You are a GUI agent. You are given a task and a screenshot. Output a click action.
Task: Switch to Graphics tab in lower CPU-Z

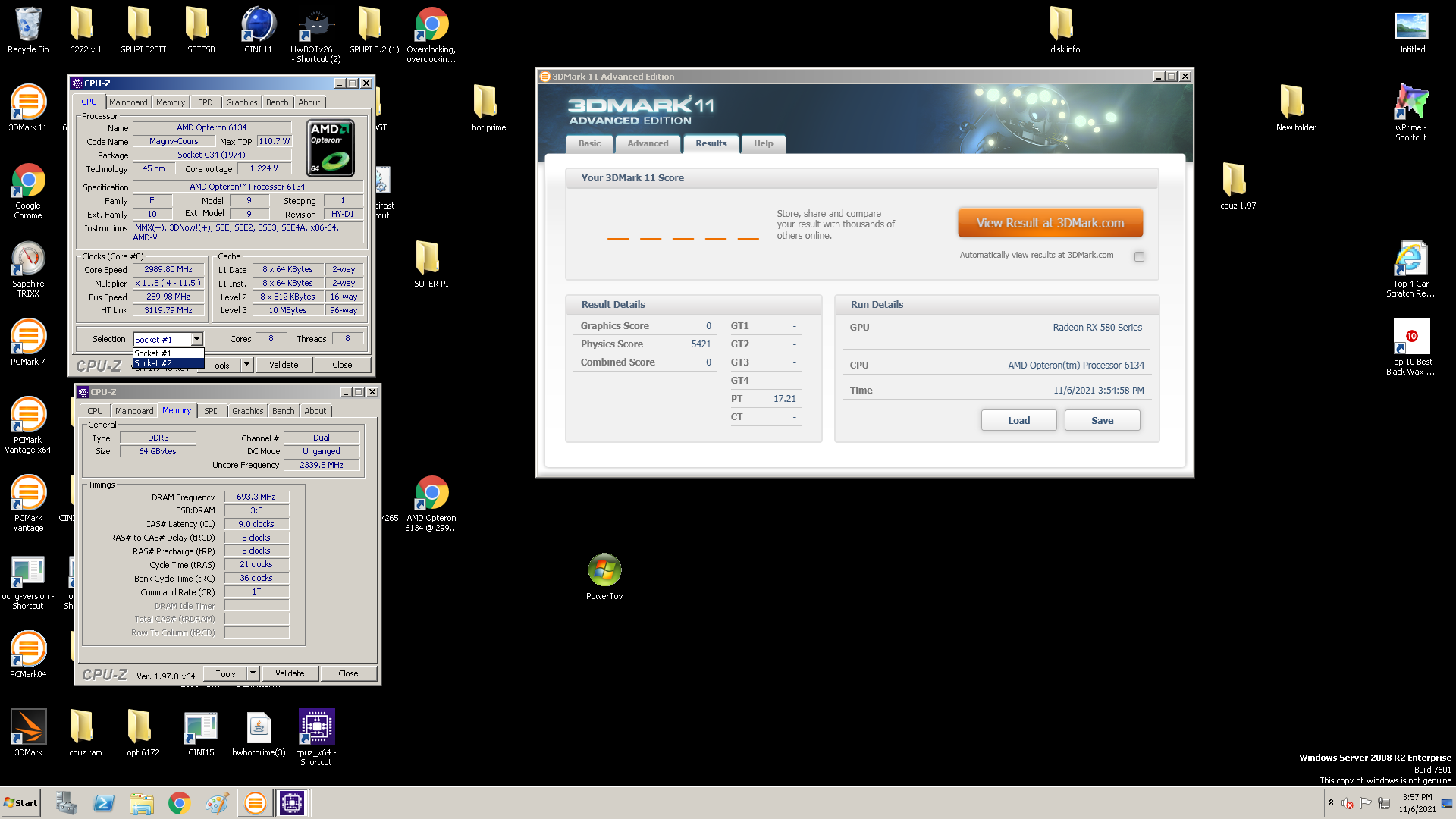point(247,411)
